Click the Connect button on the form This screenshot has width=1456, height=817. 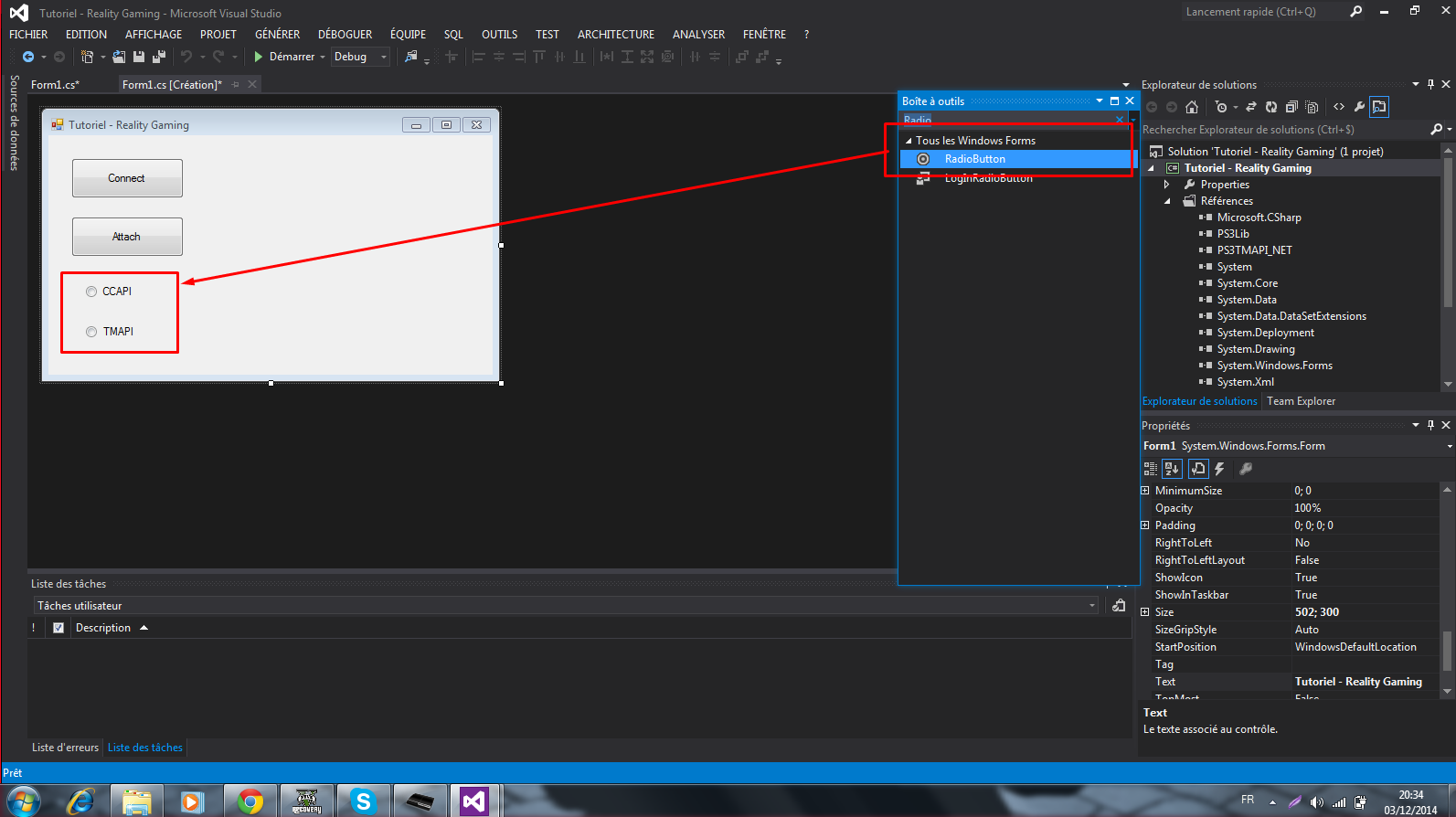[x=127, y=178]
